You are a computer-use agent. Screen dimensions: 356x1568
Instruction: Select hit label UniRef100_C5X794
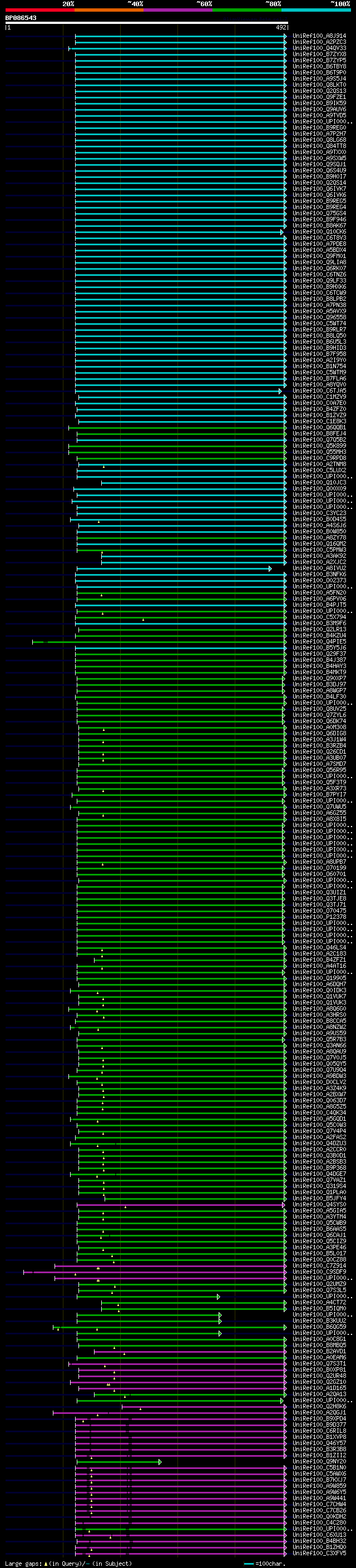[x=319, y=617]
